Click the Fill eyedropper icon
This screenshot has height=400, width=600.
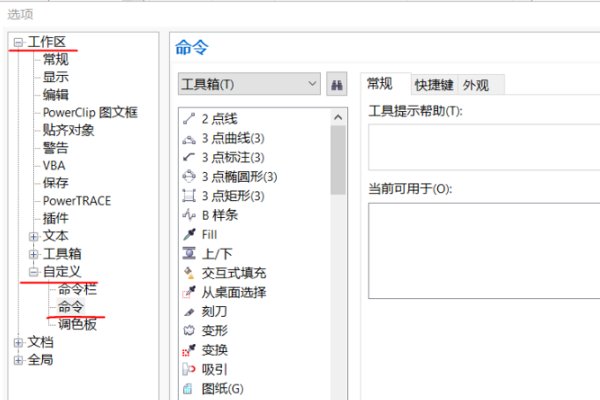[189, 234]
